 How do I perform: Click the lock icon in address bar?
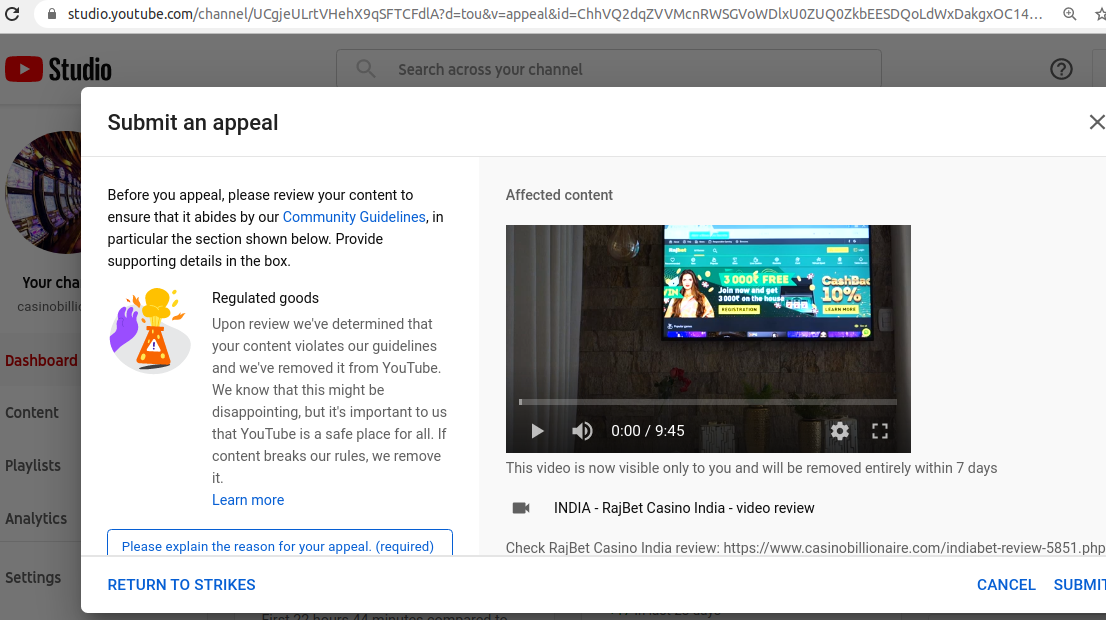[x=51, y=14]
